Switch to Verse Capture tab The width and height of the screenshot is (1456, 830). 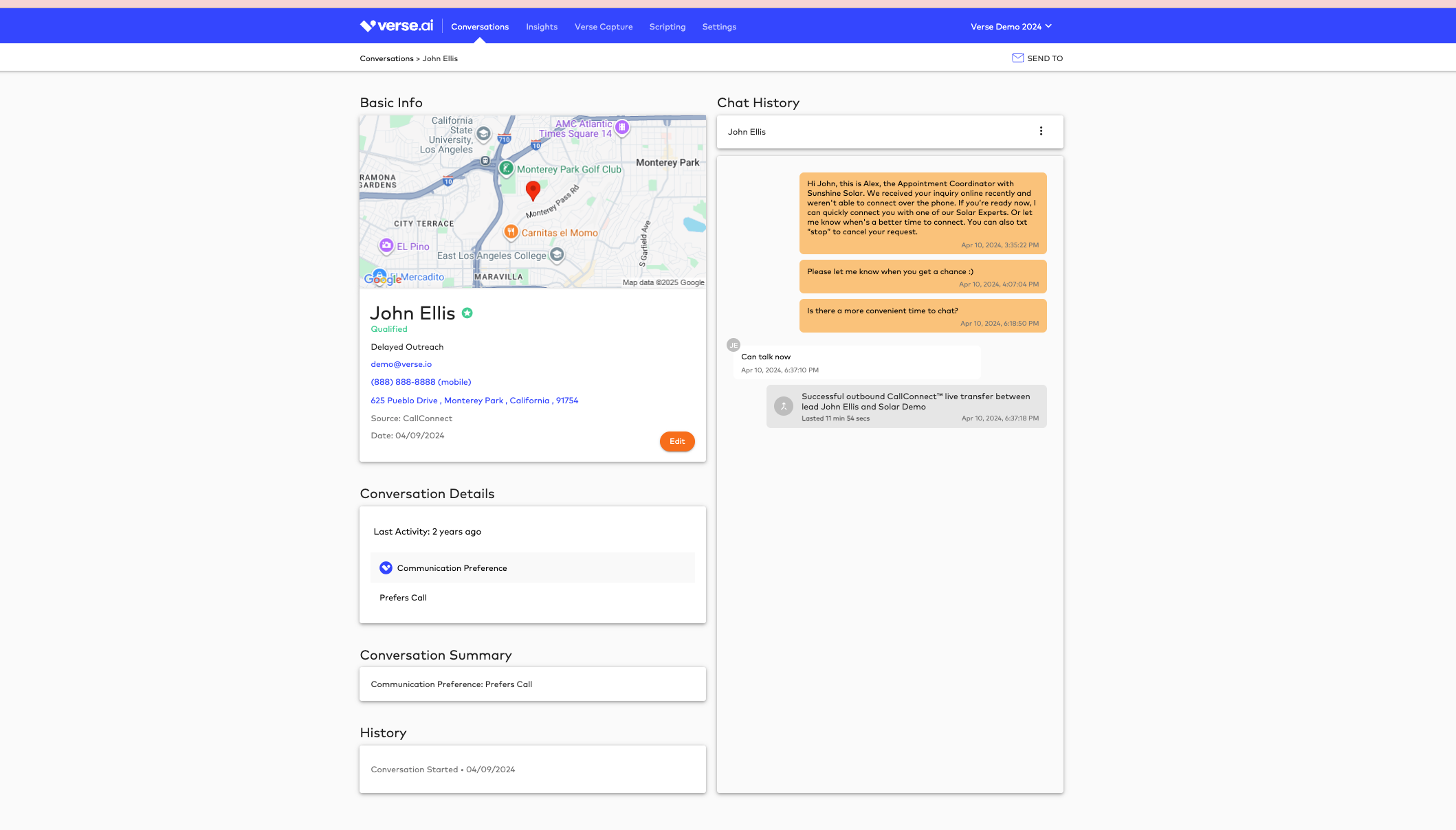point(604,27)
